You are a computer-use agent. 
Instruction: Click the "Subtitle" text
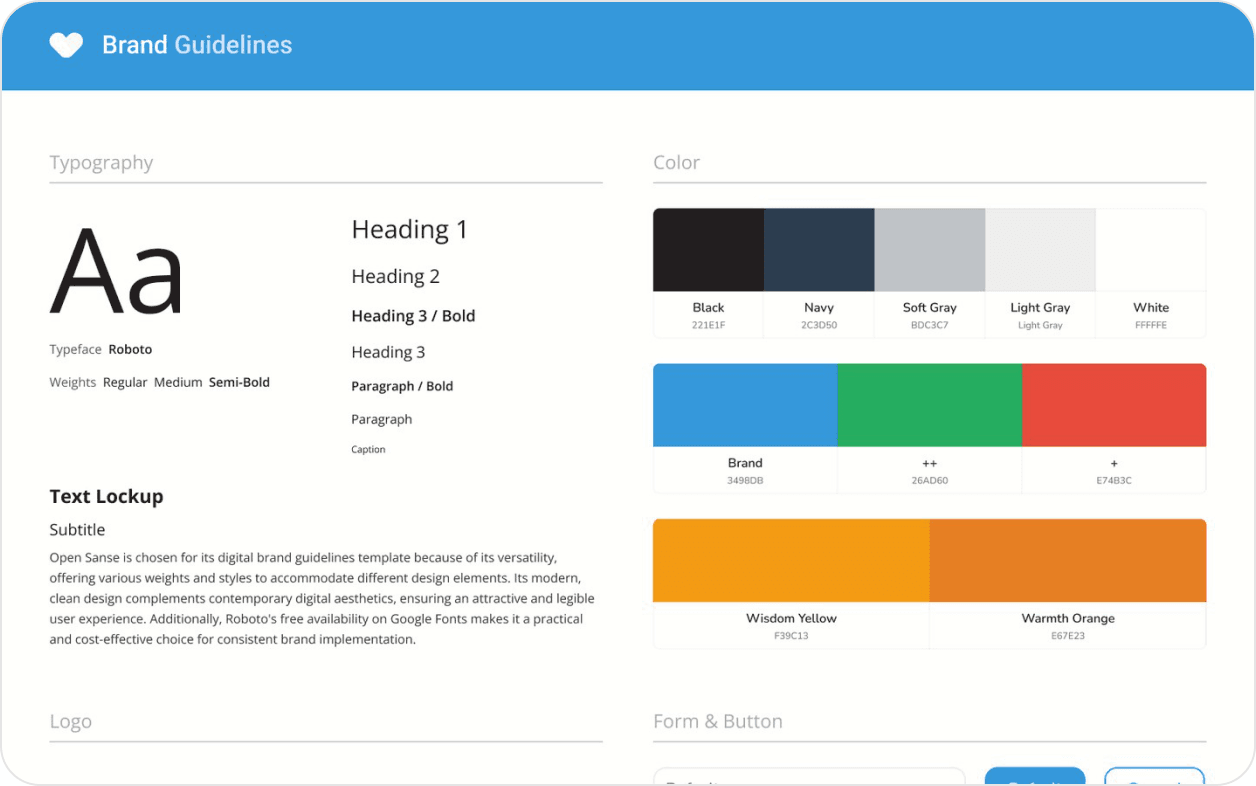(77, 530)
